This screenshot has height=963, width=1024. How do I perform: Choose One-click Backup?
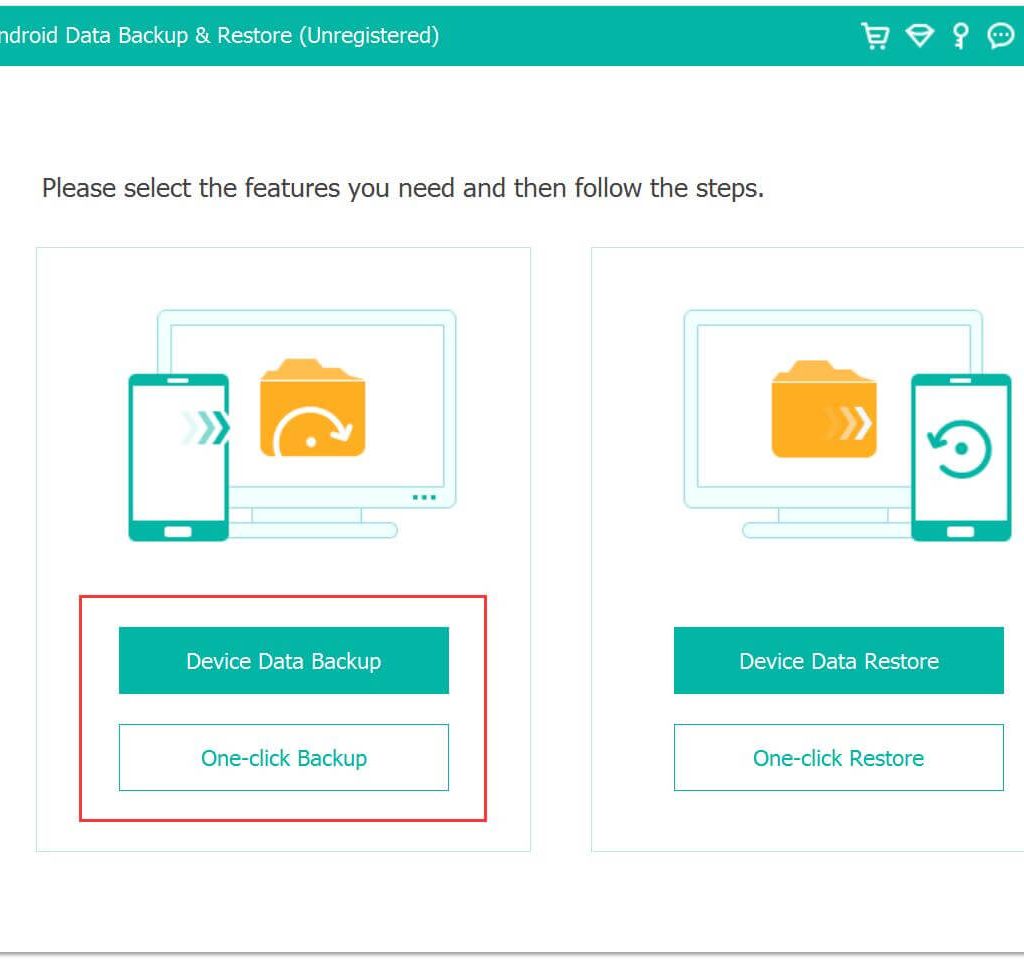click(x=283, y=758)
